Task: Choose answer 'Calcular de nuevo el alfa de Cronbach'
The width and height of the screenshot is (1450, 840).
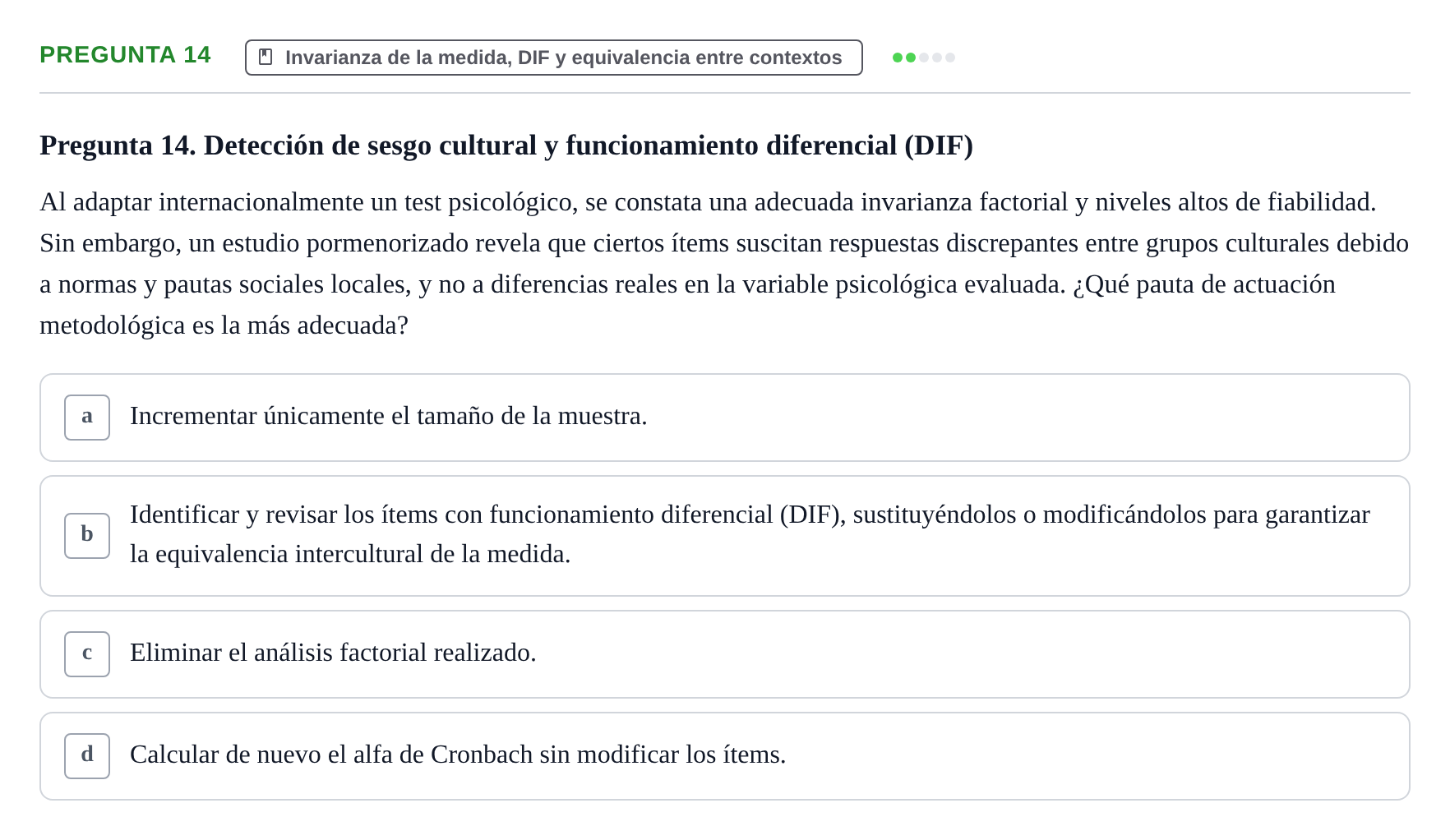Action: [x=725, y=756]
